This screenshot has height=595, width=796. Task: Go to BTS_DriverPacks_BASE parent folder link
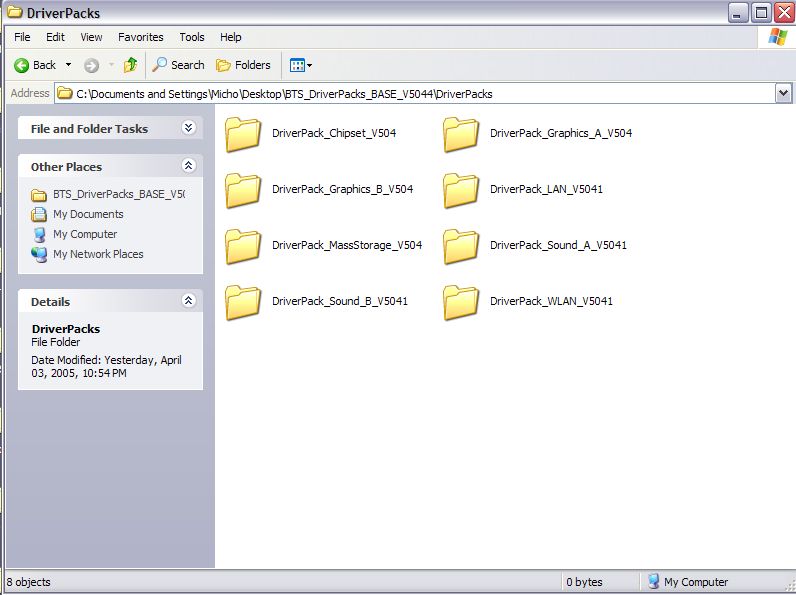coord(119,194)
